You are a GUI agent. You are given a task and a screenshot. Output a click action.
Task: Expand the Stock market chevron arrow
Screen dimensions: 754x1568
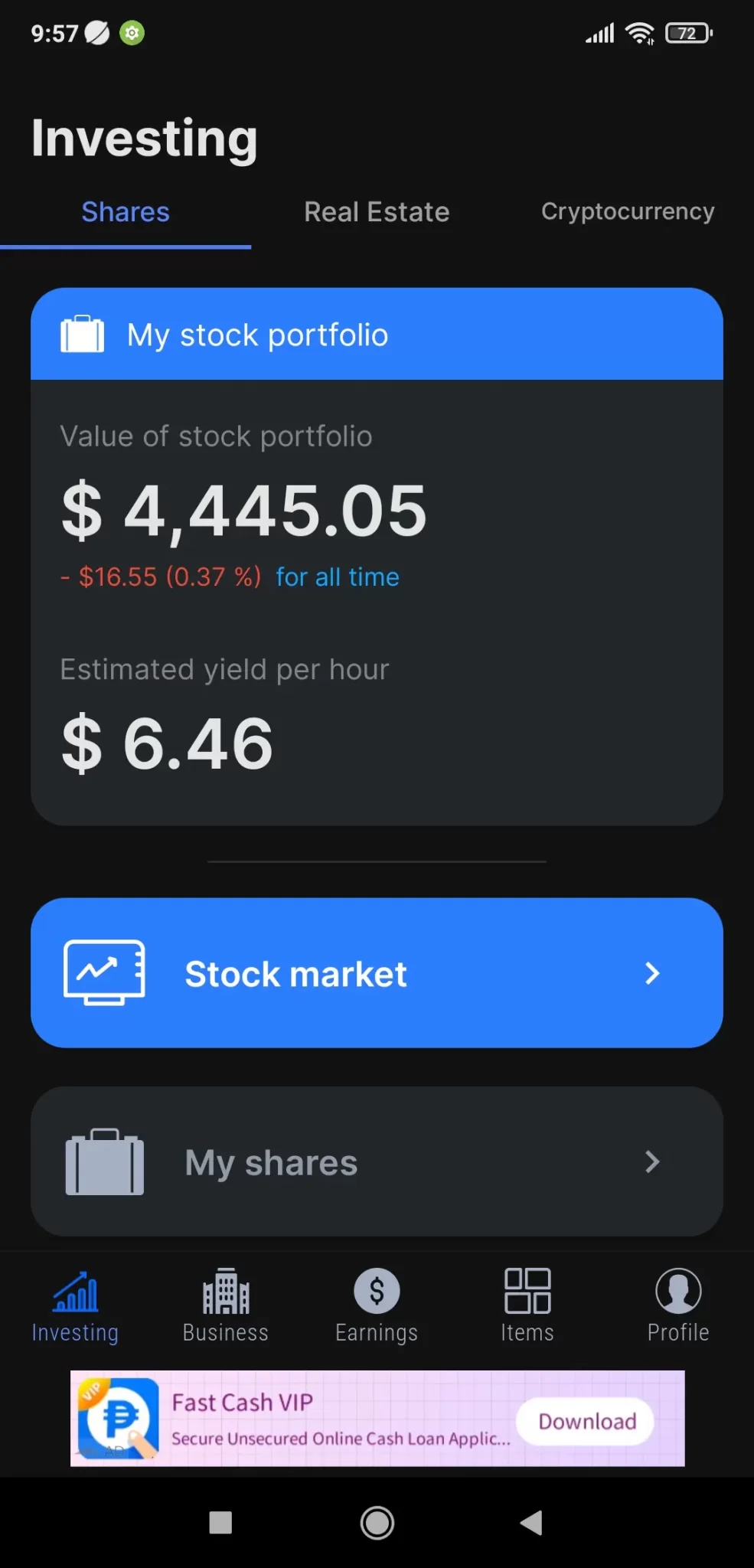pos(652,973)
